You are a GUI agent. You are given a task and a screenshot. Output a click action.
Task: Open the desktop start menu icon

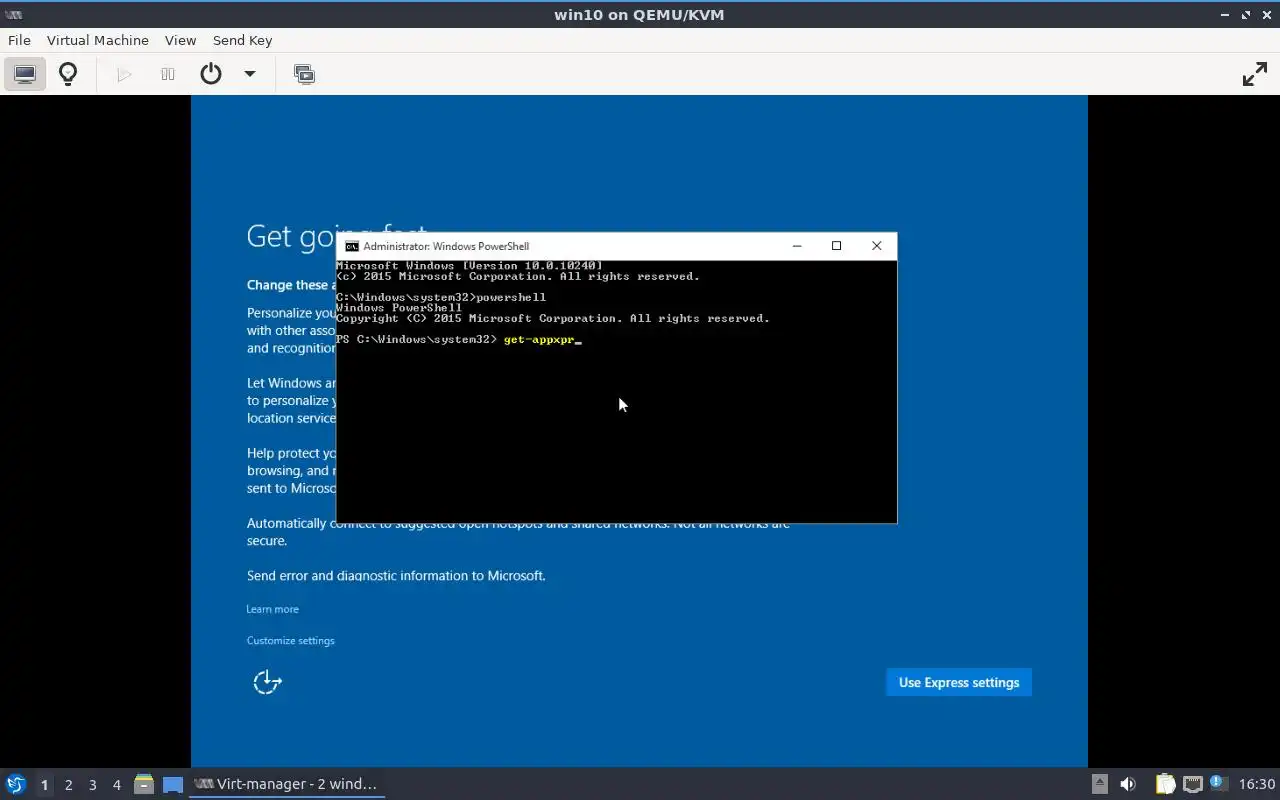pyautogui.click(x=16, y=784)
